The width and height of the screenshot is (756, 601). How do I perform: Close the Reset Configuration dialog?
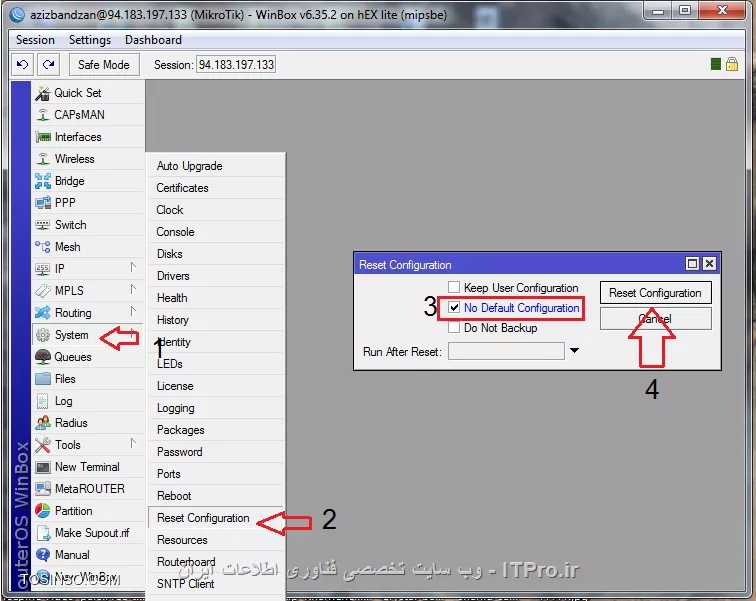click(709, 264)
